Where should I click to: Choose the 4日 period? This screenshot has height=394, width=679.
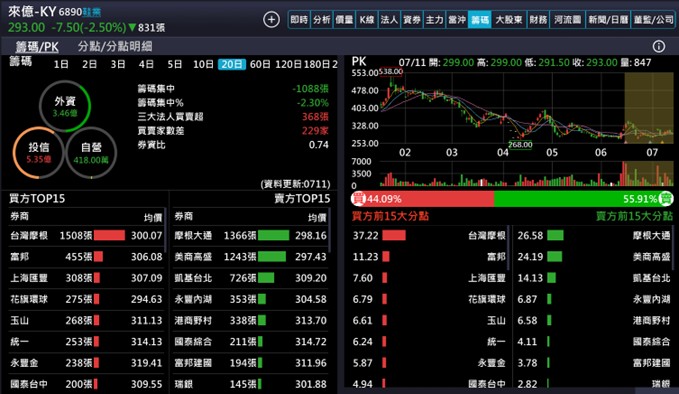pos(146,65)
